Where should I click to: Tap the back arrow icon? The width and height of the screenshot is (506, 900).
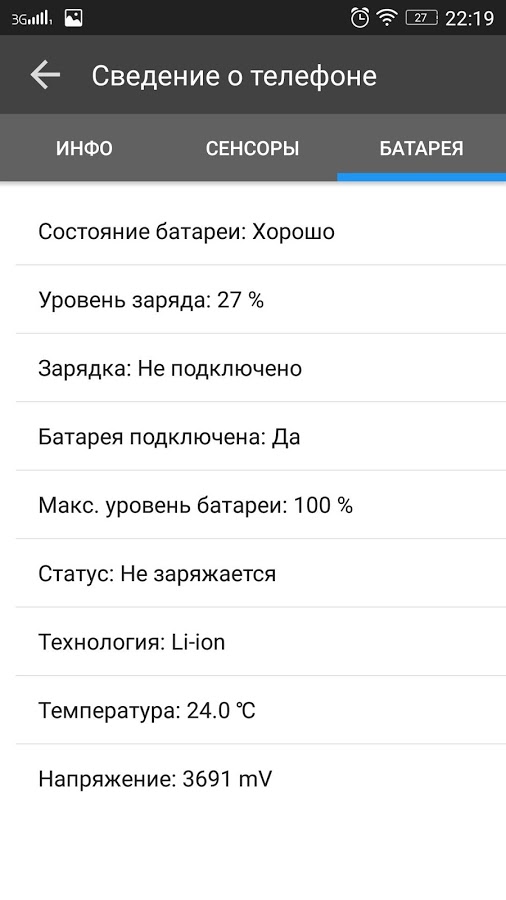tap(45, 75)
